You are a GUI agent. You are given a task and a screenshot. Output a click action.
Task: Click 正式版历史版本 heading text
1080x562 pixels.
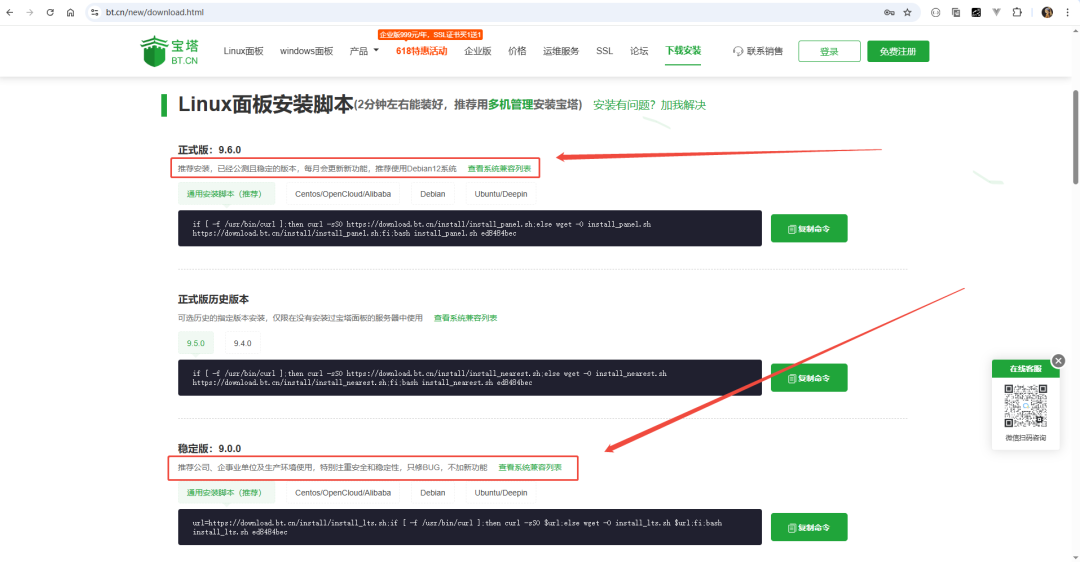[x=214, y=300]
